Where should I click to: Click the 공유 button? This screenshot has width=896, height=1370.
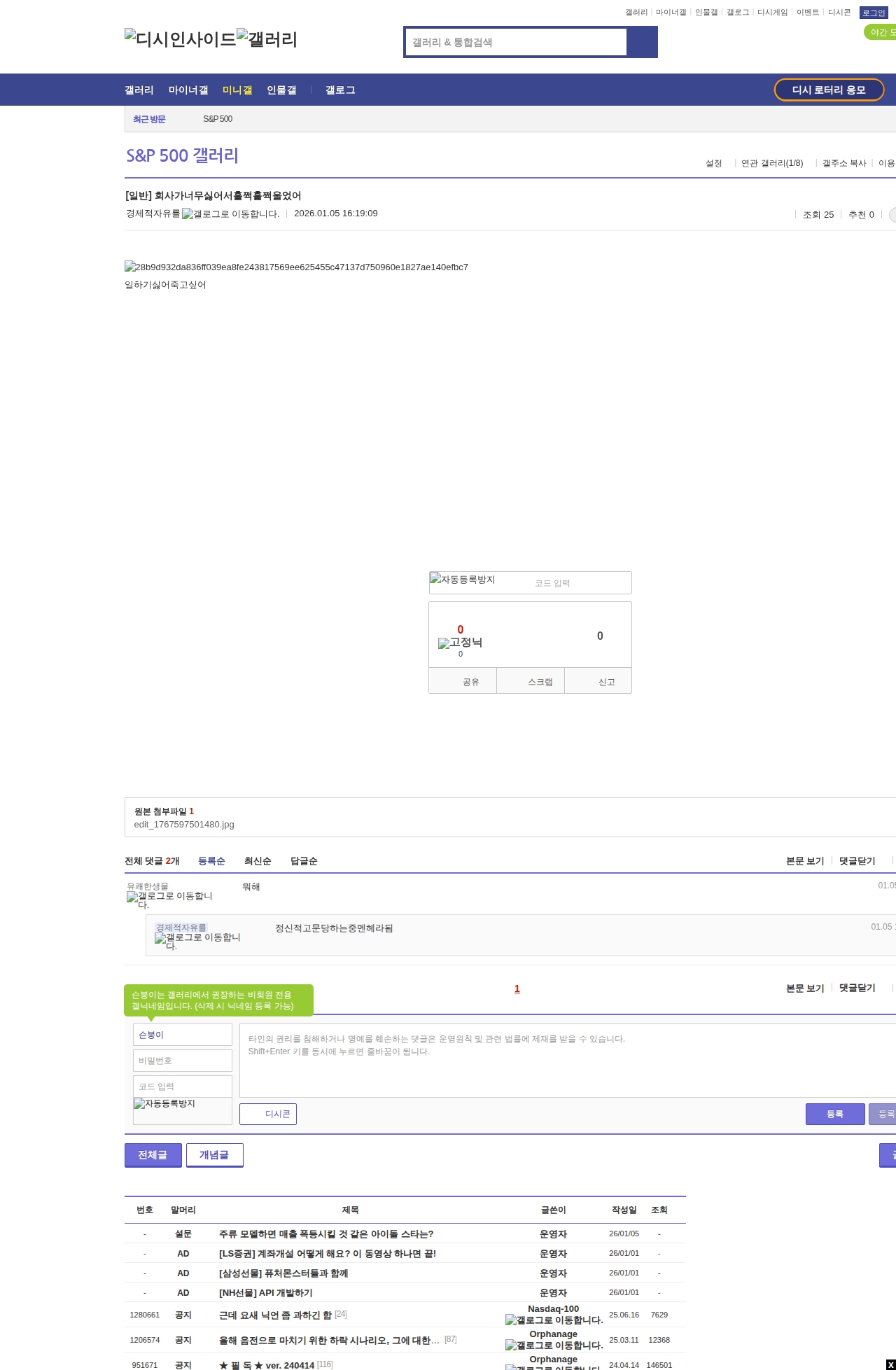point(463,681)
